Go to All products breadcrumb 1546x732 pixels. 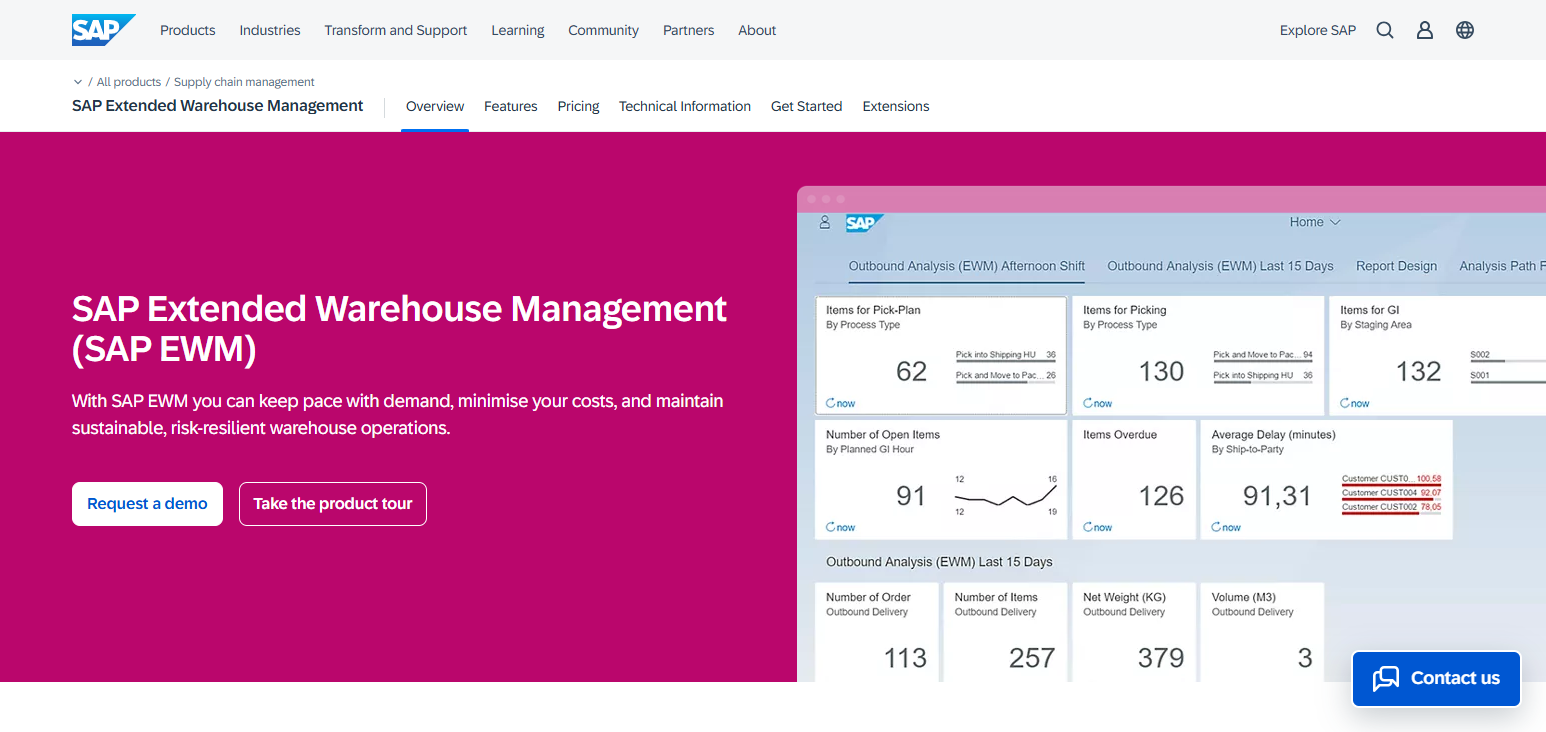pos(129,82)
